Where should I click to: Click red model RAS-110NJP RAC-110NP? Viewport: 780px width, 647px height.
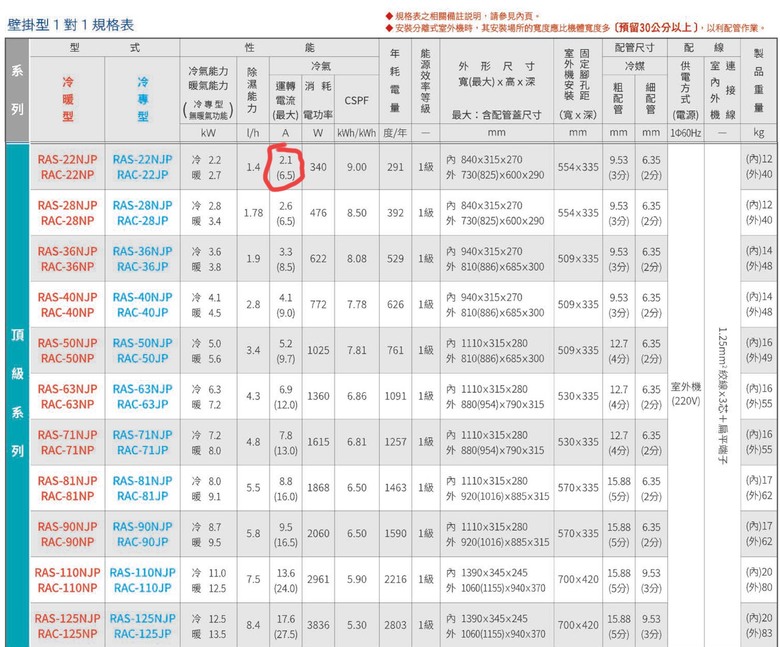[x=68, y=580]
